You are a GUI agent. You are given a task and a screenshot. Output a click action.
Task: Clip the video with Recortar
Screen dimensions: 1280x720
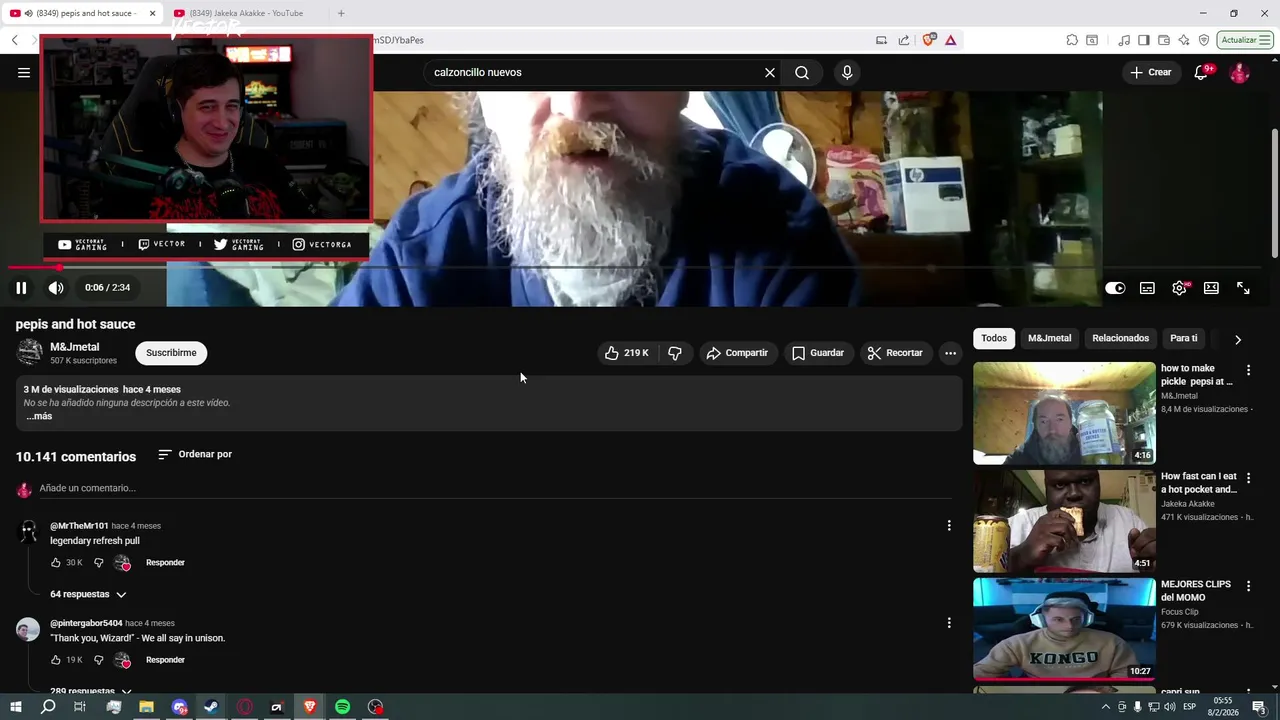coord(895,353)
